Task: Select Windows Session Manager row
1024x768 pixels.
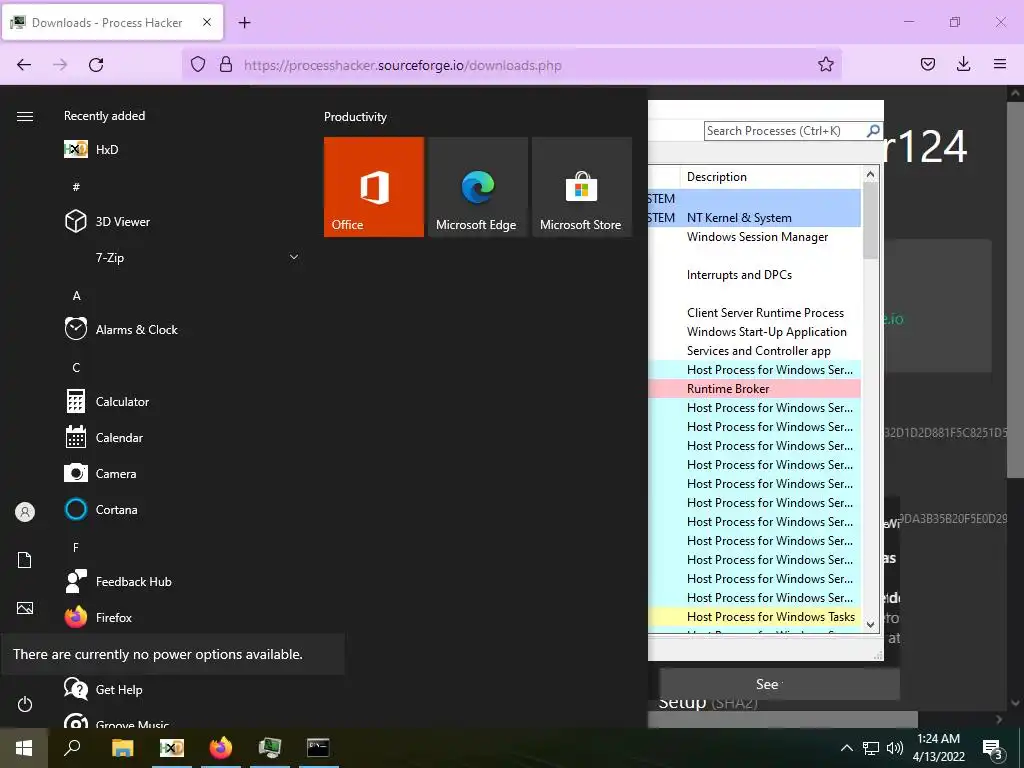Action: tap(754, 236)
